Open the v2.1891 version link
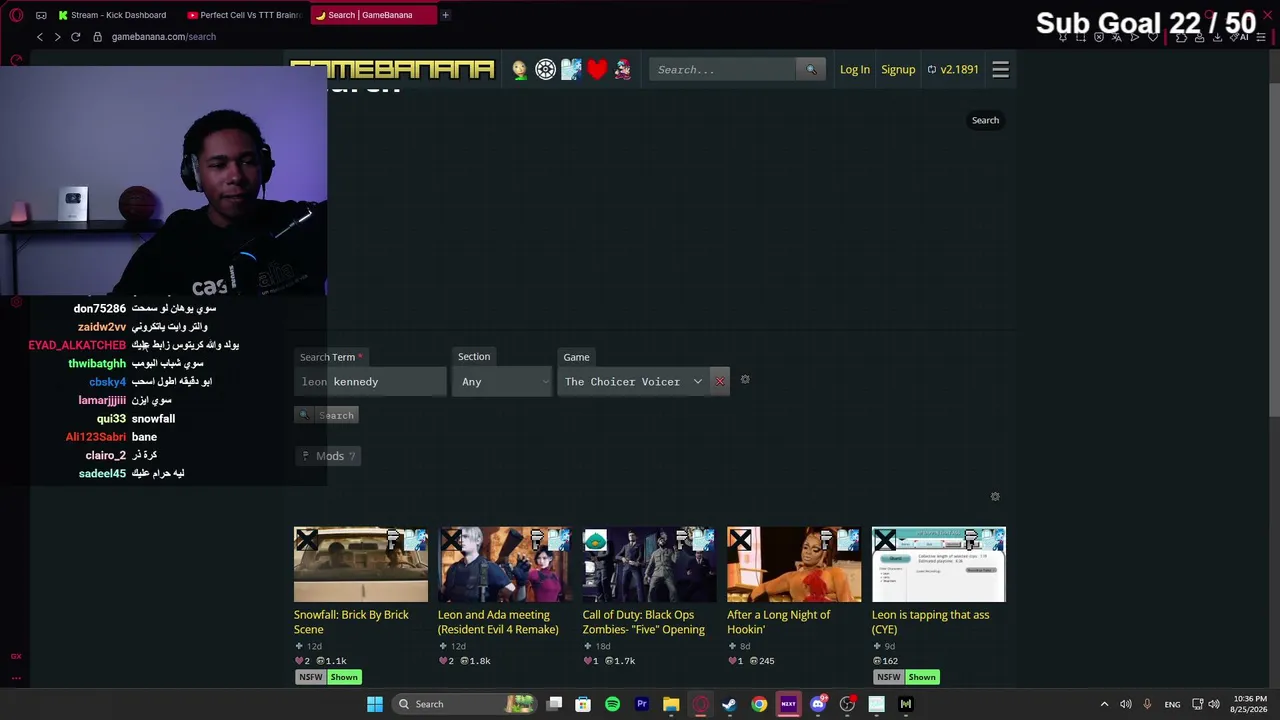1280x720 pixels. (953, 69)
